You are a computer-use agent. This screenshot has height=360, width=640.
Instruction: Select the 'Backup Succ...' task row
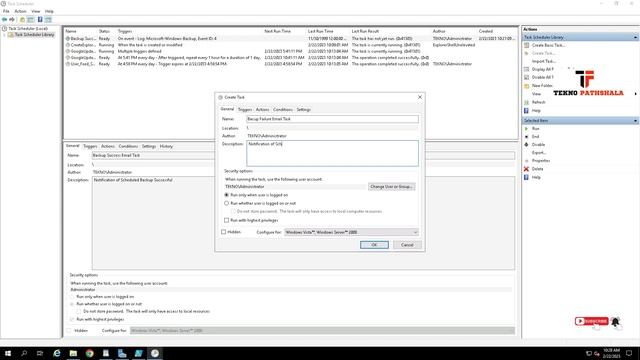[291, 38]
